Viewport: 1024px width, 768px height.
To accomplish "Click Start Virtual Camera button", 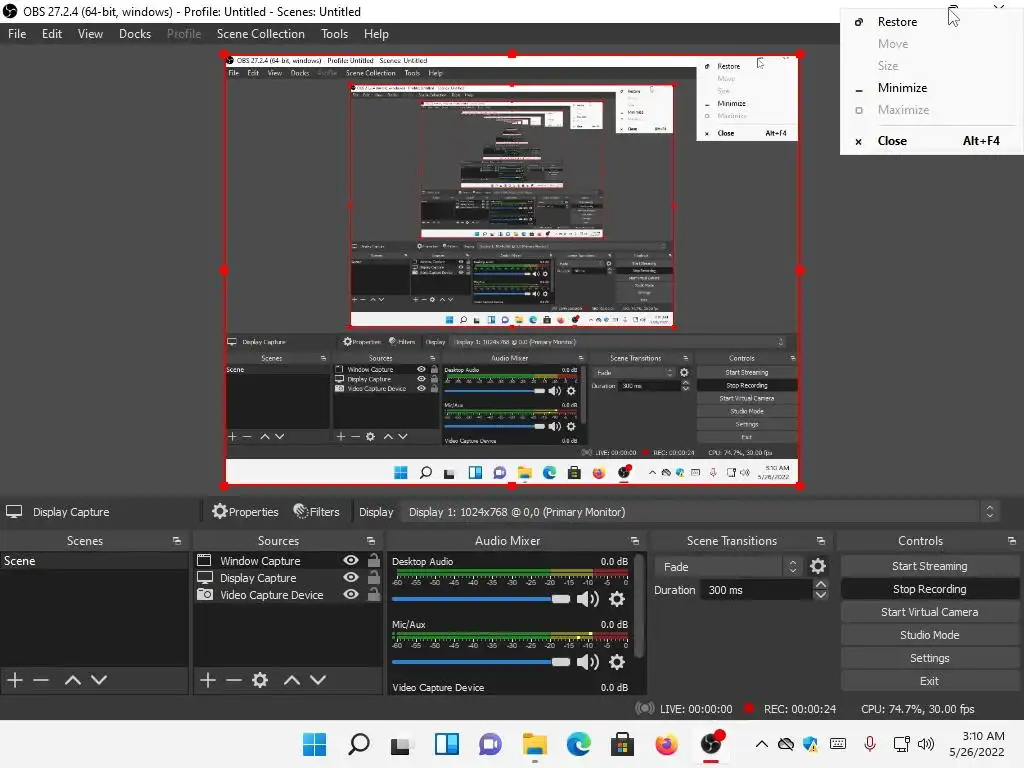I will pos(929,612).
